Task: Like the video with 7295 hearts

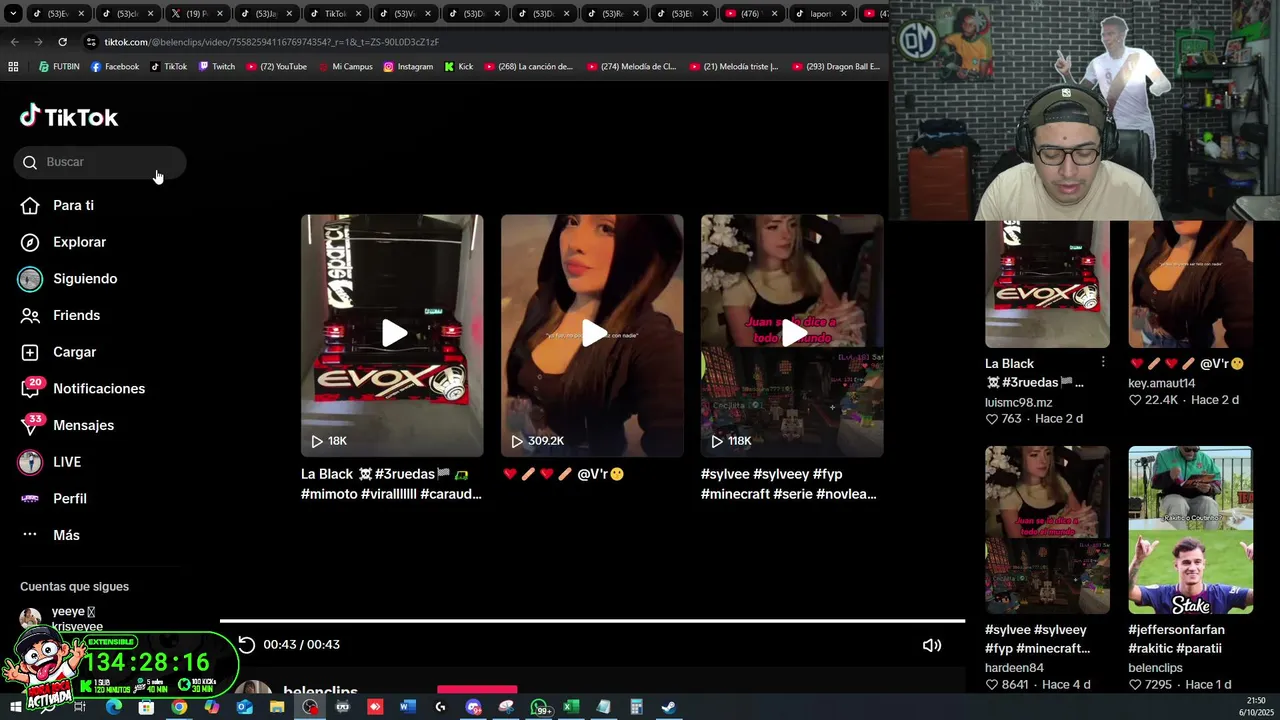Action: coord(1135,685)
